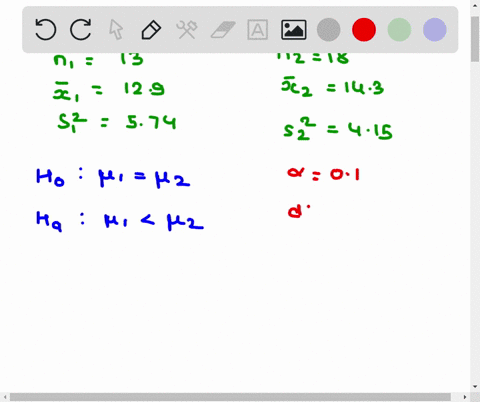Click the handwritten 'H0 : μ1 = μ2' line

coord(113,178)
